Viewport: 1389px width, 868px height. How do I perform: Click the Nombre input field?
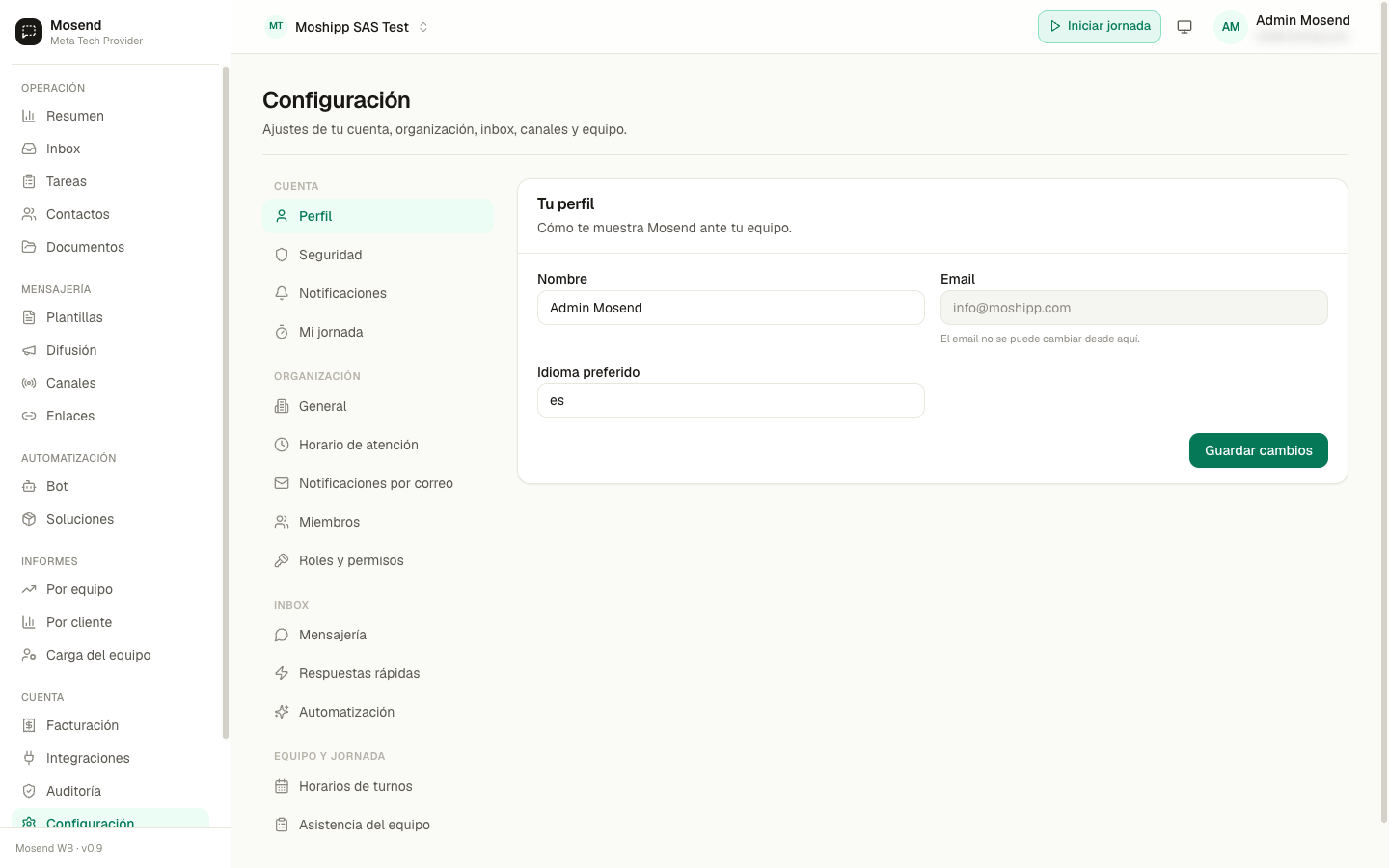click(731, 308)
